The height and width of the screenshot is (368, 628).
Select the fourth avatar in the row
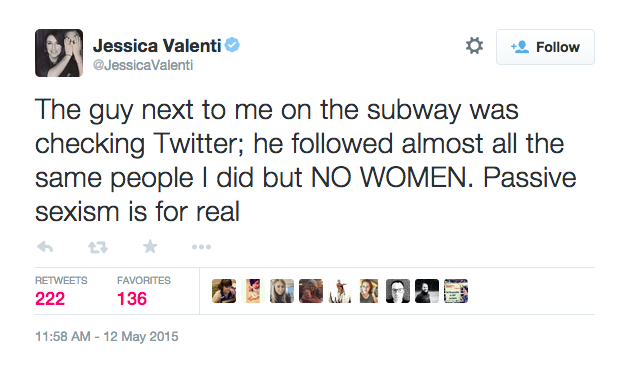point(311,291)
